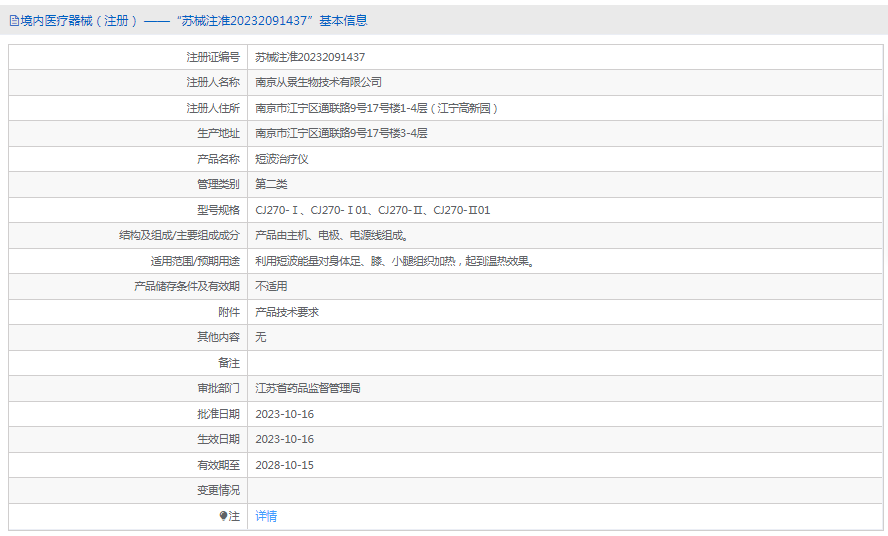Click the 其他内容 label
This screenshot has width=888, height=536.
pyautogui.click(x=219, y=337)
